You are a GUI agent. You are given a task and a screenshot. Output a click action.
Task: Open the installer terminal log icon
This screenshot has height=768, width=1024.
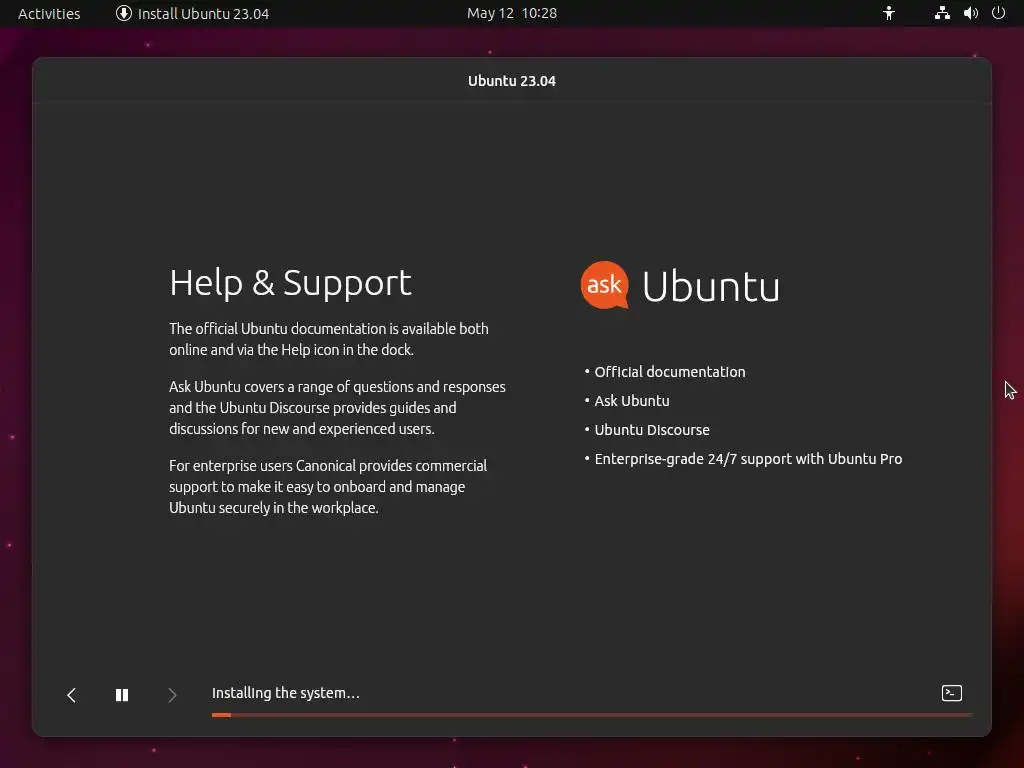952,693
